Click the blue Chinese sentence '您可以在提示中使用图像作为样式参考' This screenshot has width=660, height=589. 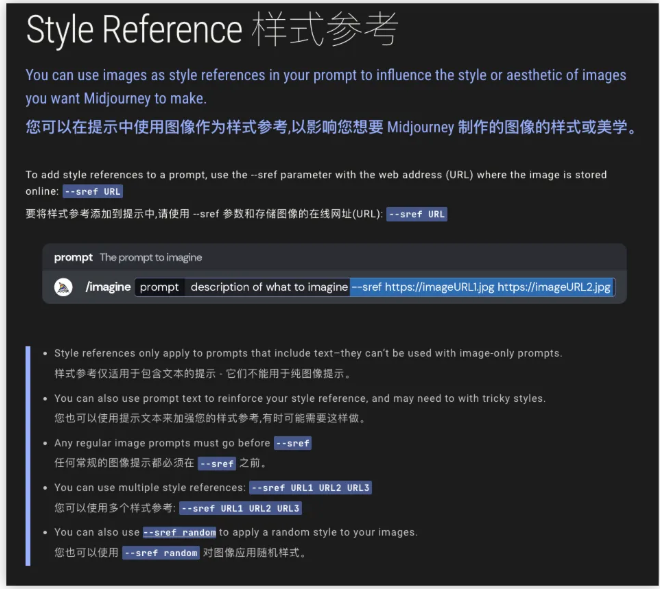coord(332,127)
